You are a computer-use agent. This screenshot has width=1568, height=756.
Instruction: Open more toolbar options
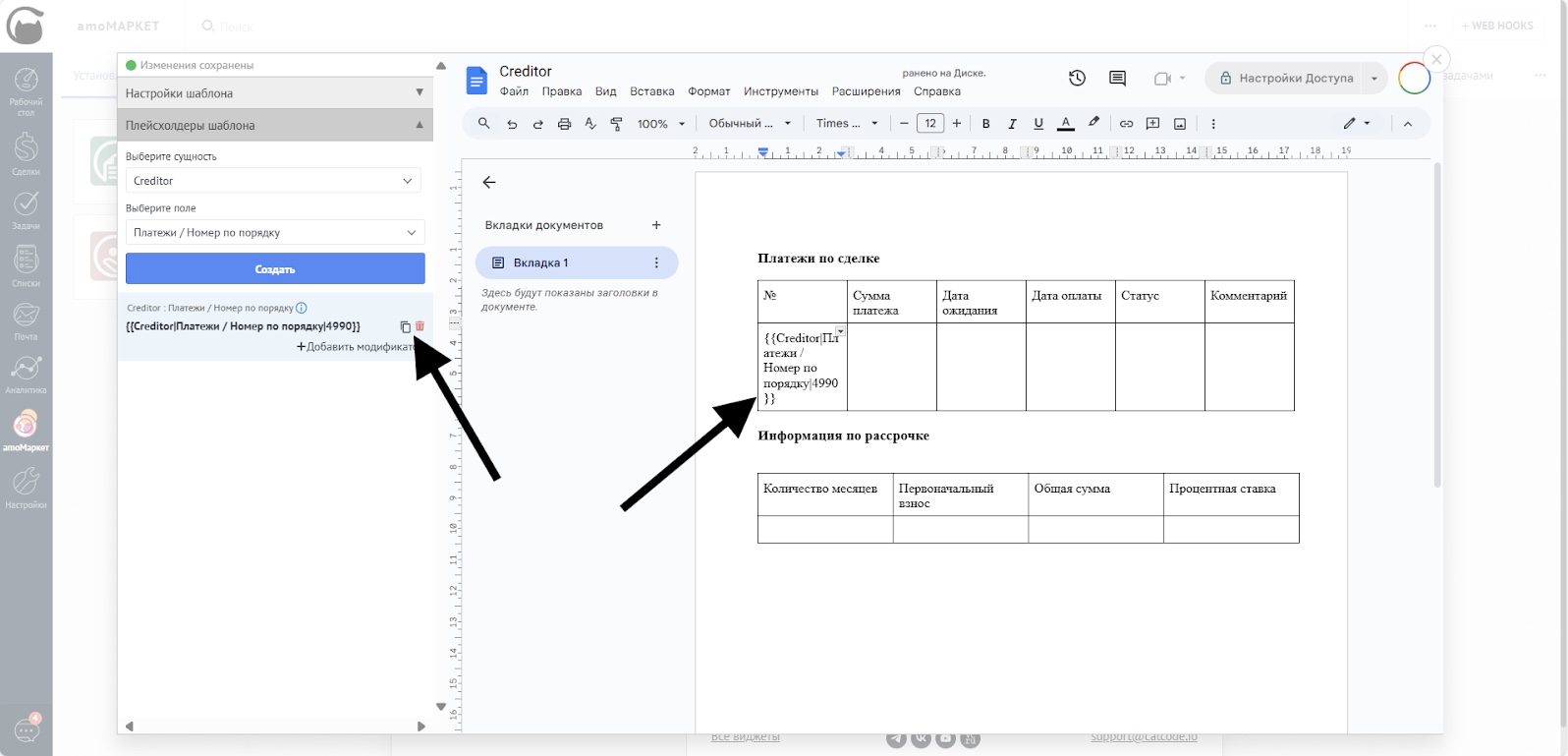(1213, 124)
